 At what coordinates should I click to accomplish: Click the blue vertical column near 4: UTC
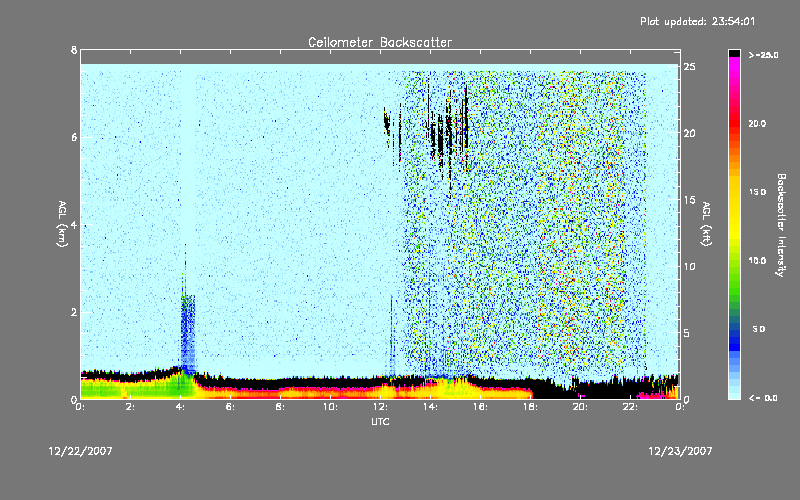coord(188,334)
